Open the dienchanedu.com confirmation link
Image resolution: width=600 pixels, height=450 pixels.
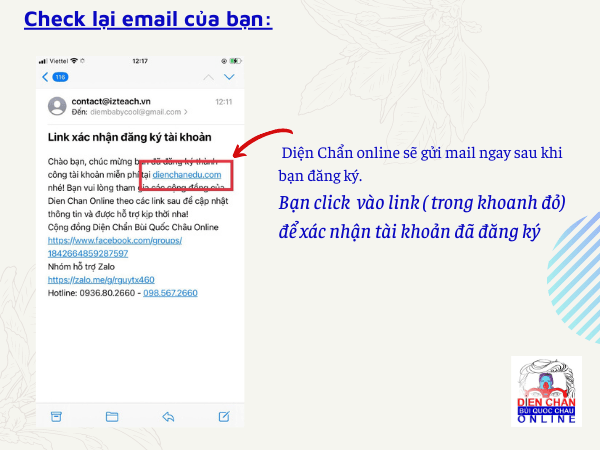[x=187, y=175]
